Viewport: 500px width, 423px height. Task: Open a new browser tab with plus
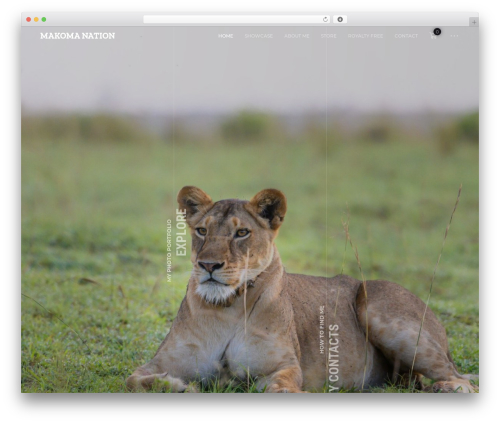[474, 22]
